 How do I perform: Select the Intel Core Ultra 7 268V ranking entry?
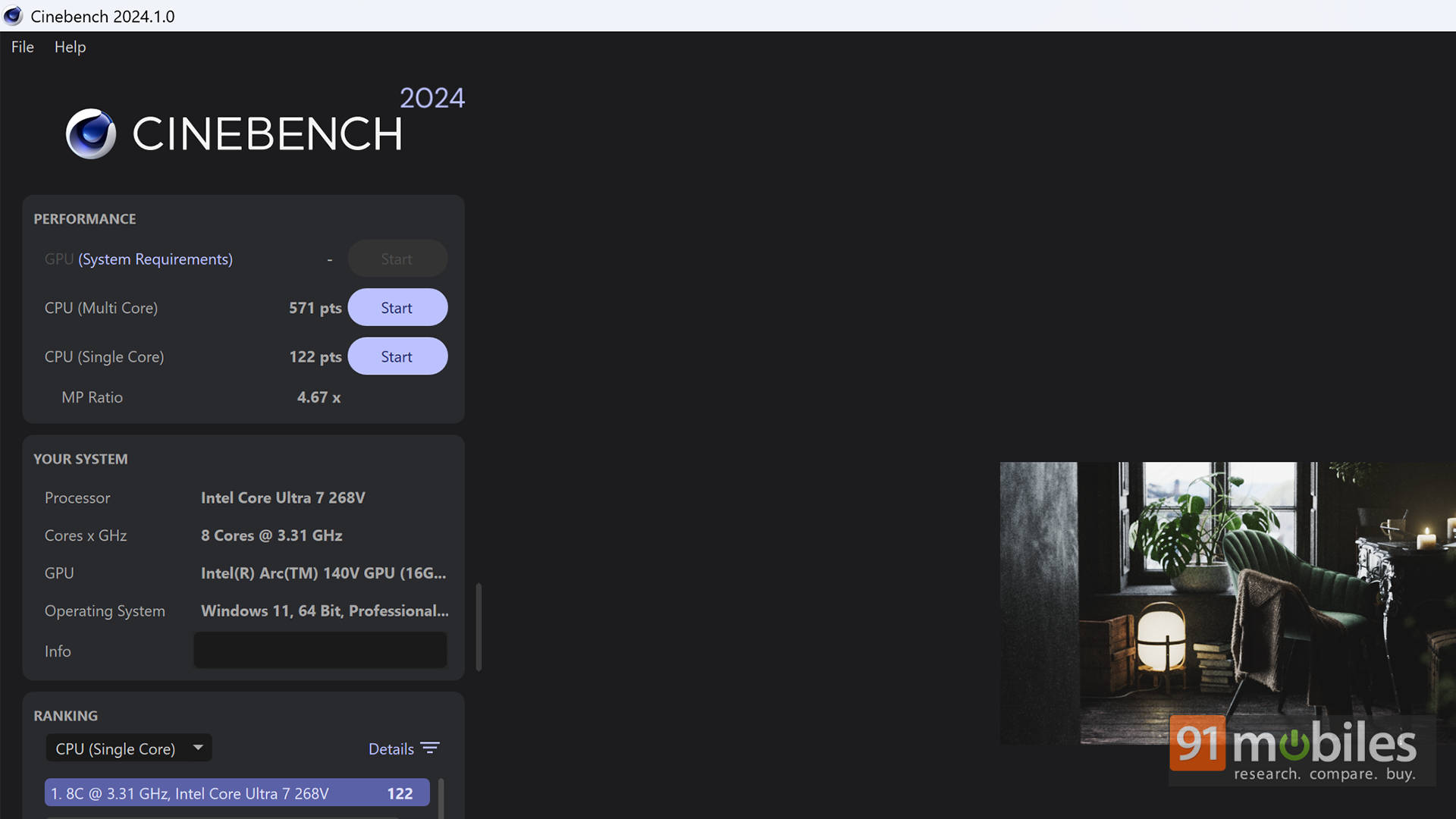pos(237,793)
